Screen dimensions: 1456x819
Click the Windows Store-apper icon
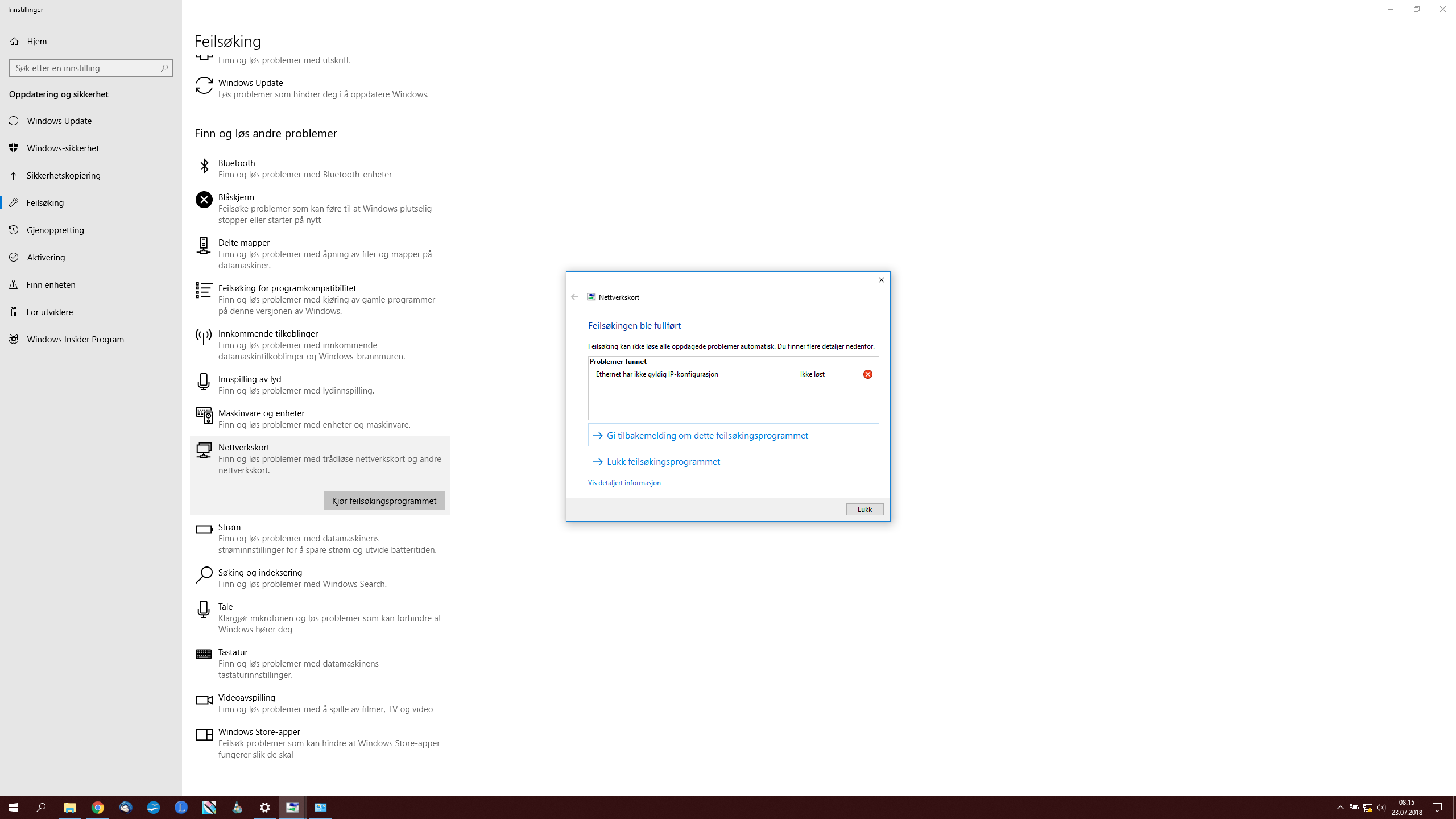(x=204, y=734)
